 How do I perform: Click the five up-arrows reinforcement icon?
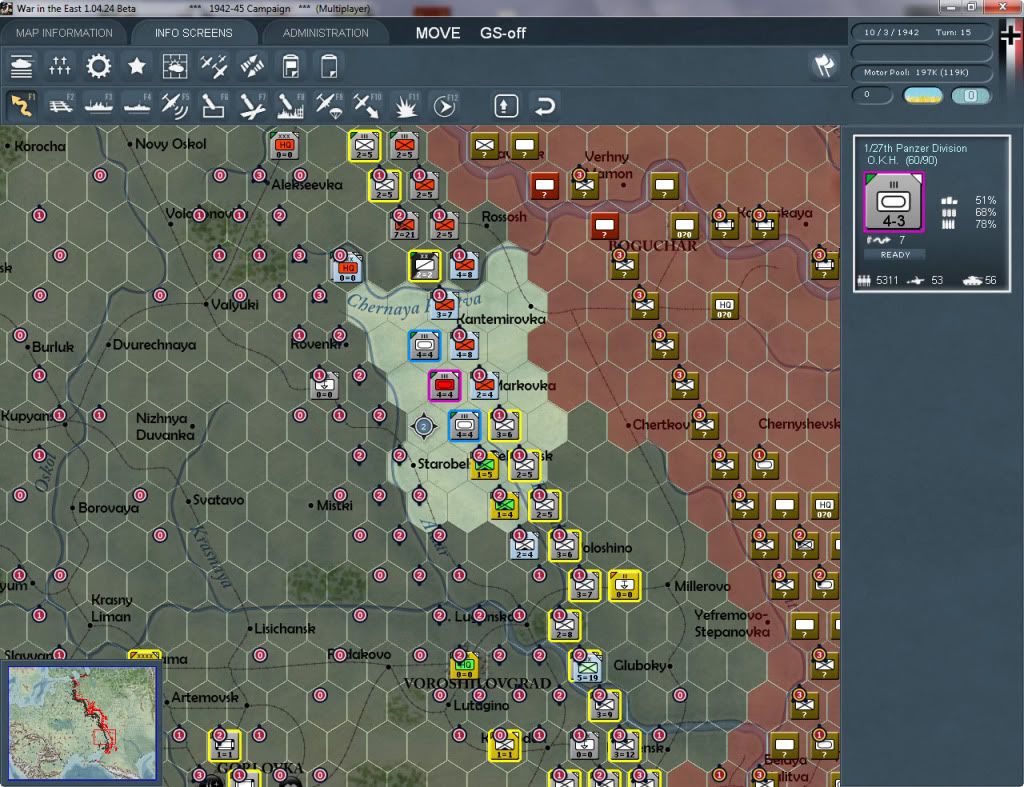(x=60, y=66)
